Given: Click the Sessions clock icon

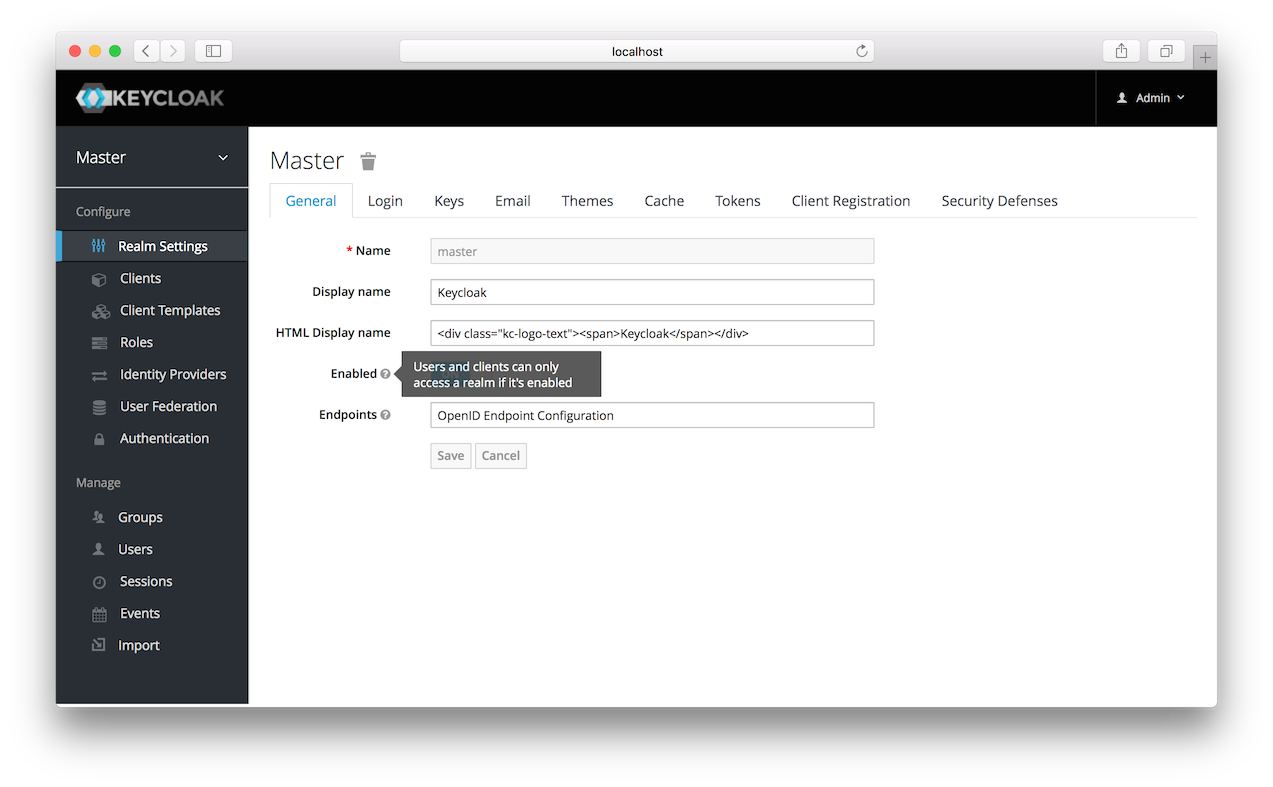Looking at the screenshot, I should (x=99, y=582).
